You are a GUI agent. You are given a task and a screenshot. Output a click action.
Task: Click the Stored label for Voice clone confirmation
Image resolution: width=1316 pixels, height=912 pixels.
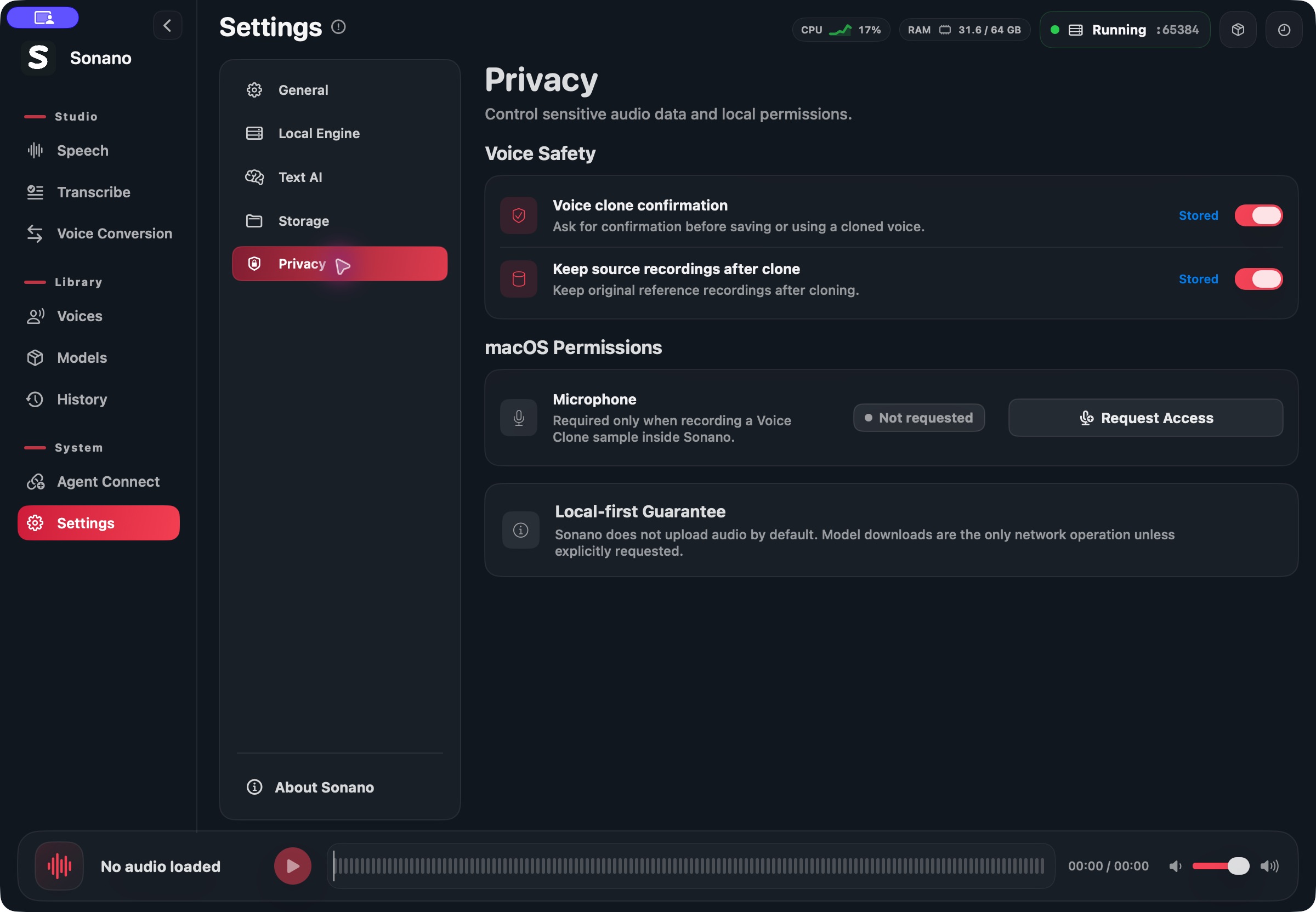click(1198, 215)
